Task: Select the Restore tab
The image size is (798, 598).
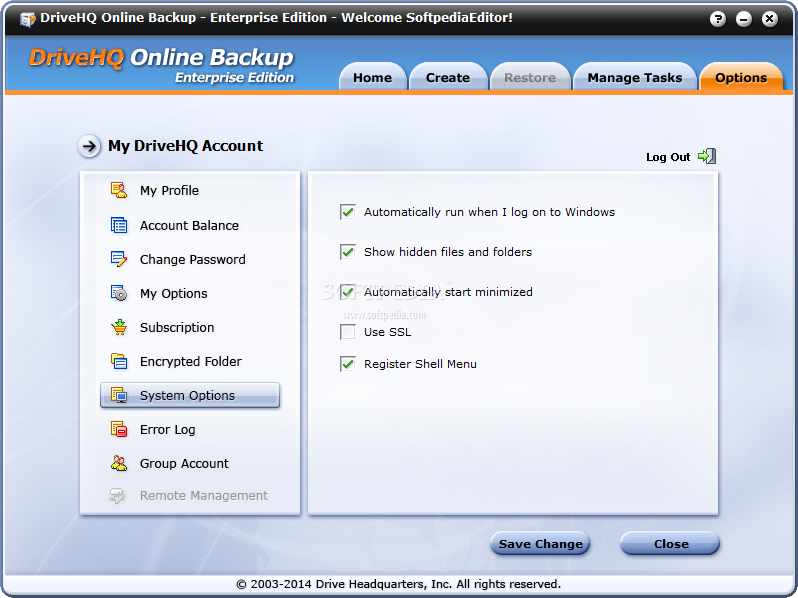Action: (530, 77)
